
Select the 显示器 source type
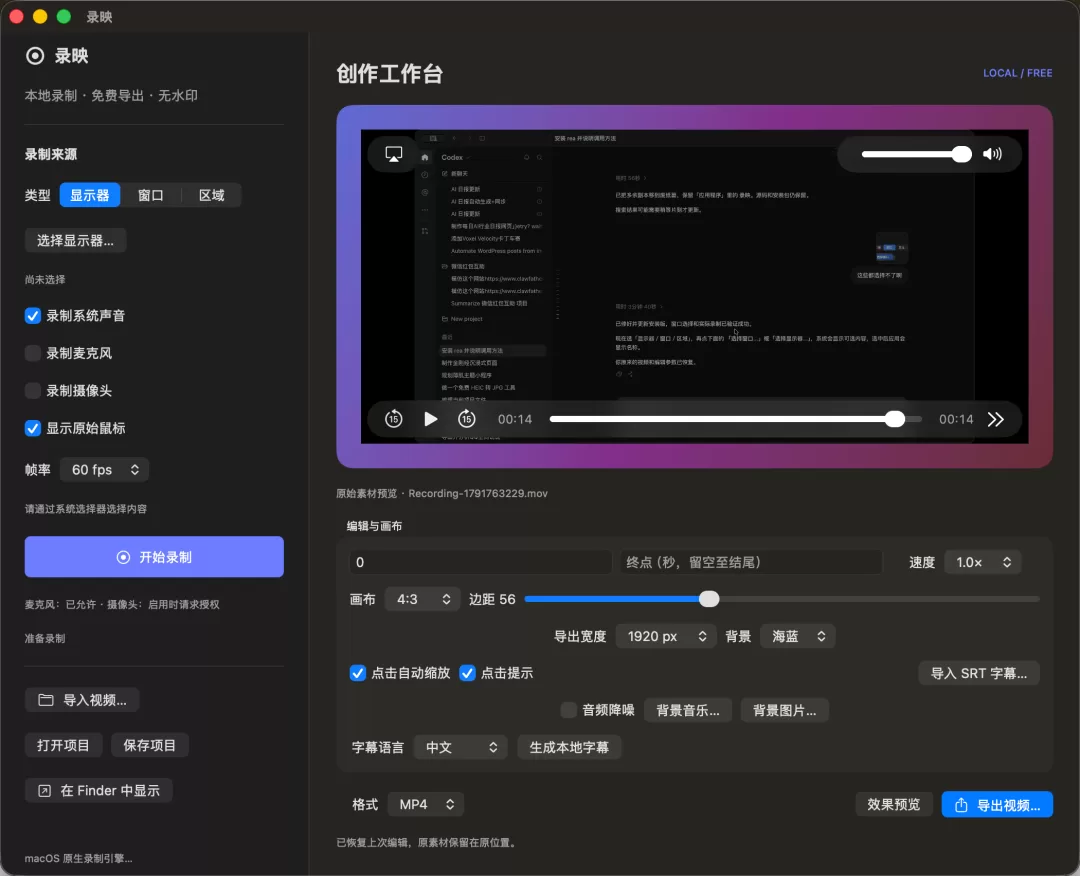90,196
